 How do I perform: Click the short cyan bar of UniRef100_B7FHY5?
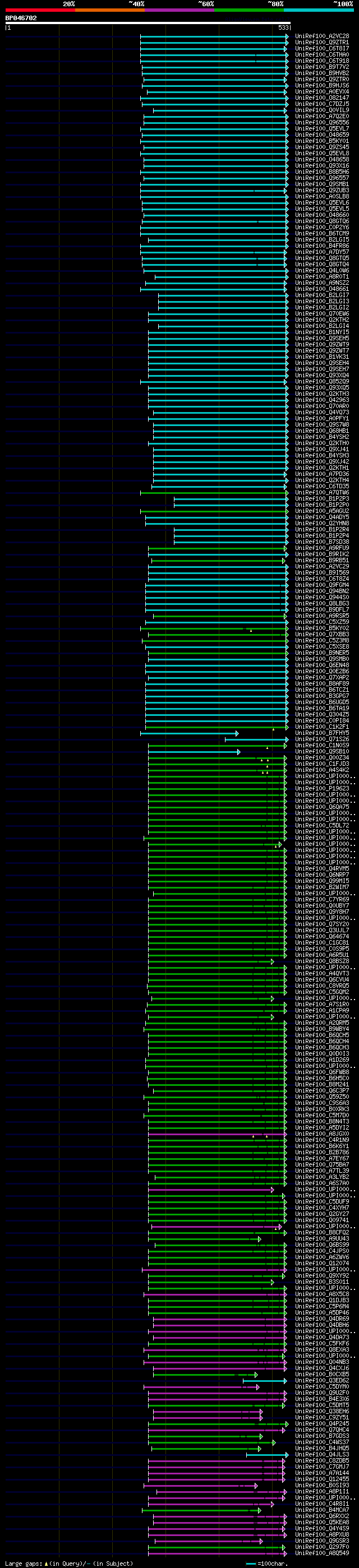(189, 733)
